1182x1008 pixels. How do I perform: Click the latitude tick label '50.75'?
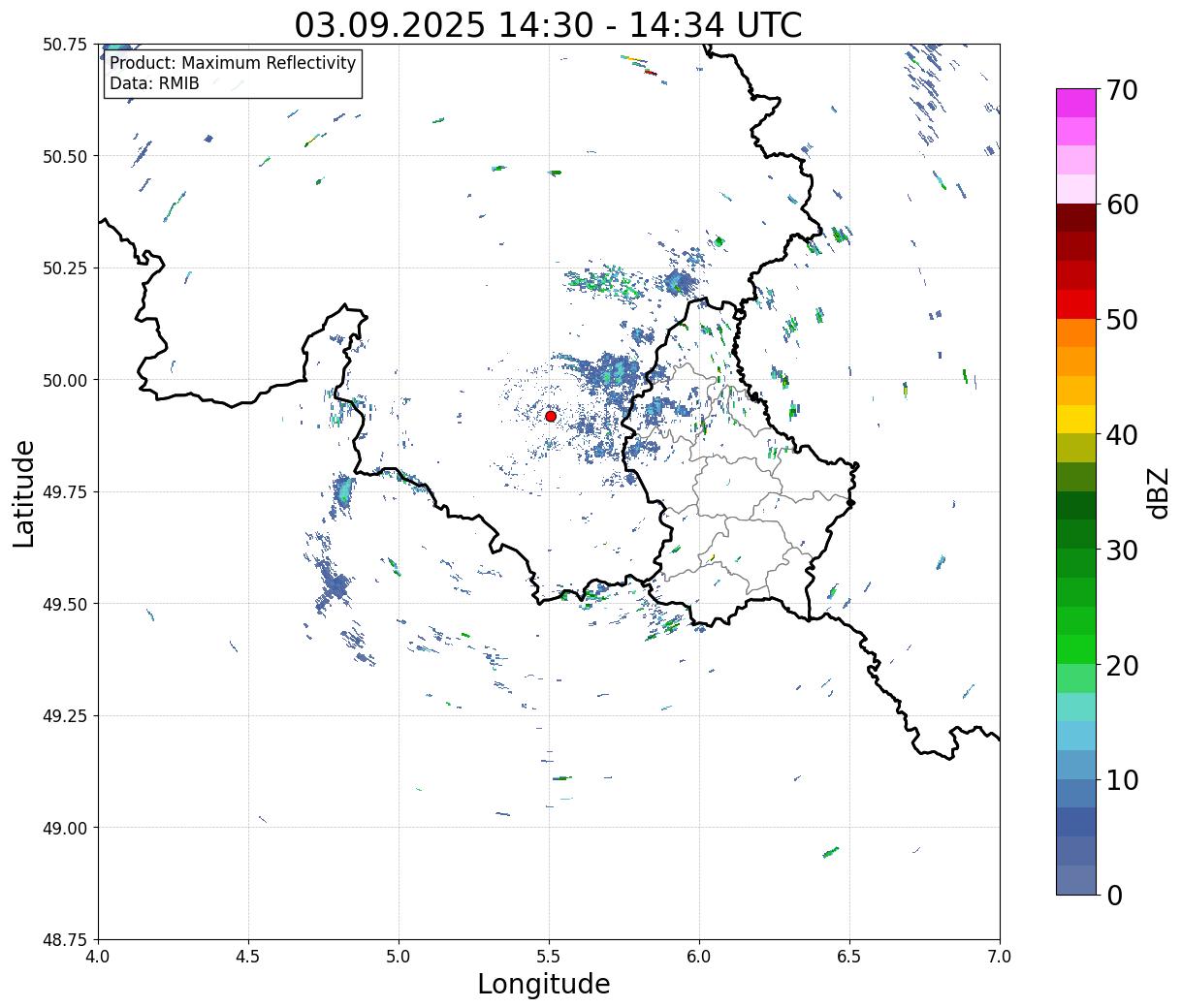[x=65, y=45]
